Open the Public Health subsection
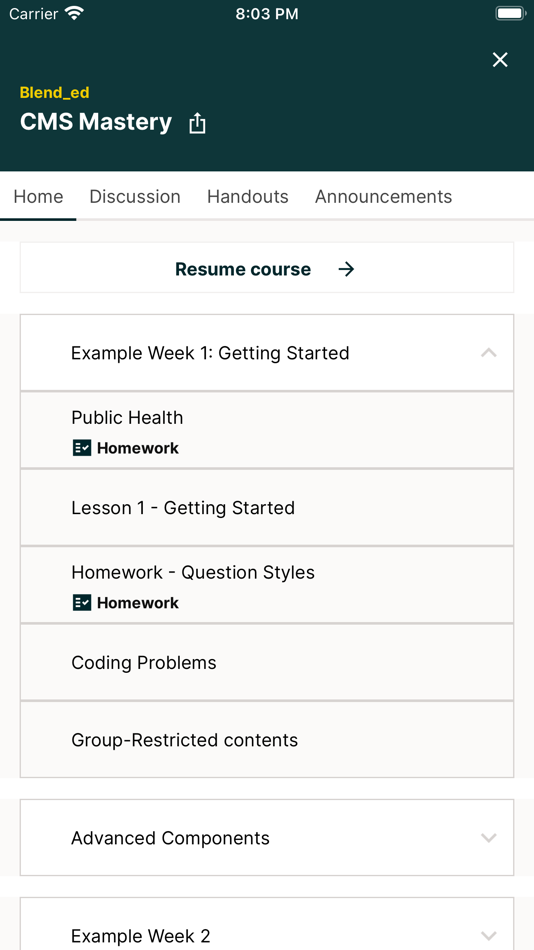534x950 pixels. 267,430
